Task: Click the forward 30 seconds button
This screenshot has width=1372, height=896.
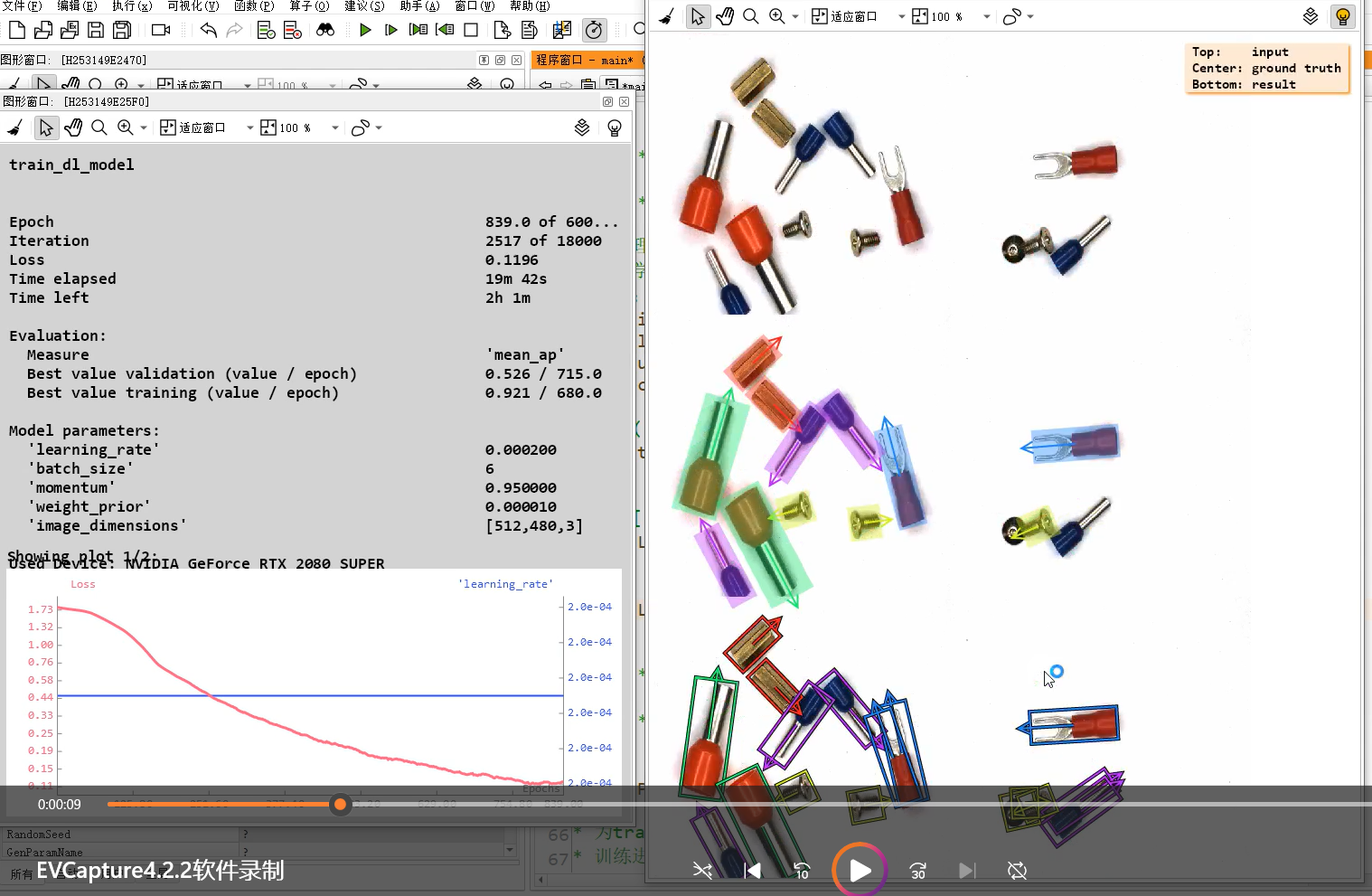Action: click(918, 871)
